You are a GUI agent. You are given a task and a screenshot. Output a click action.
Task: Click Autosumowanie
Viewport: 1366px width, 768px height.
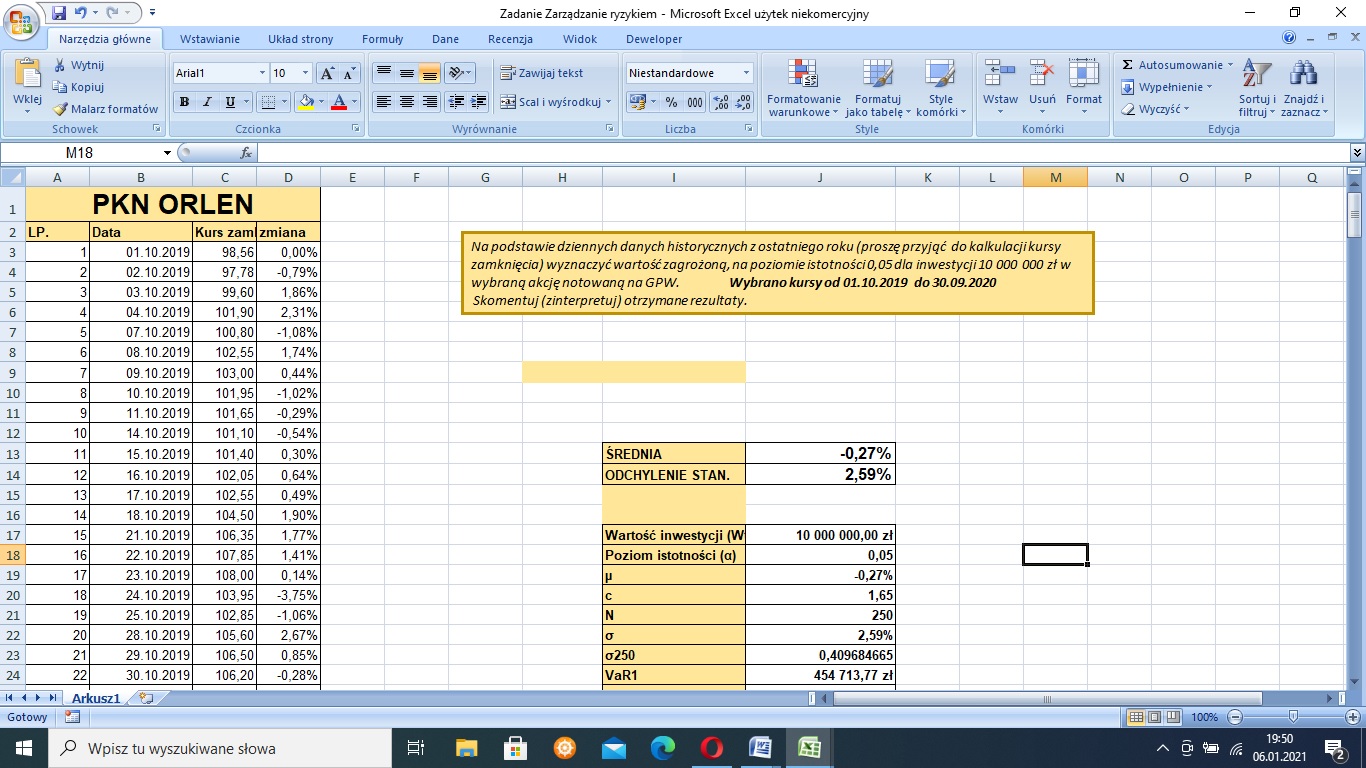point(1177,65)
